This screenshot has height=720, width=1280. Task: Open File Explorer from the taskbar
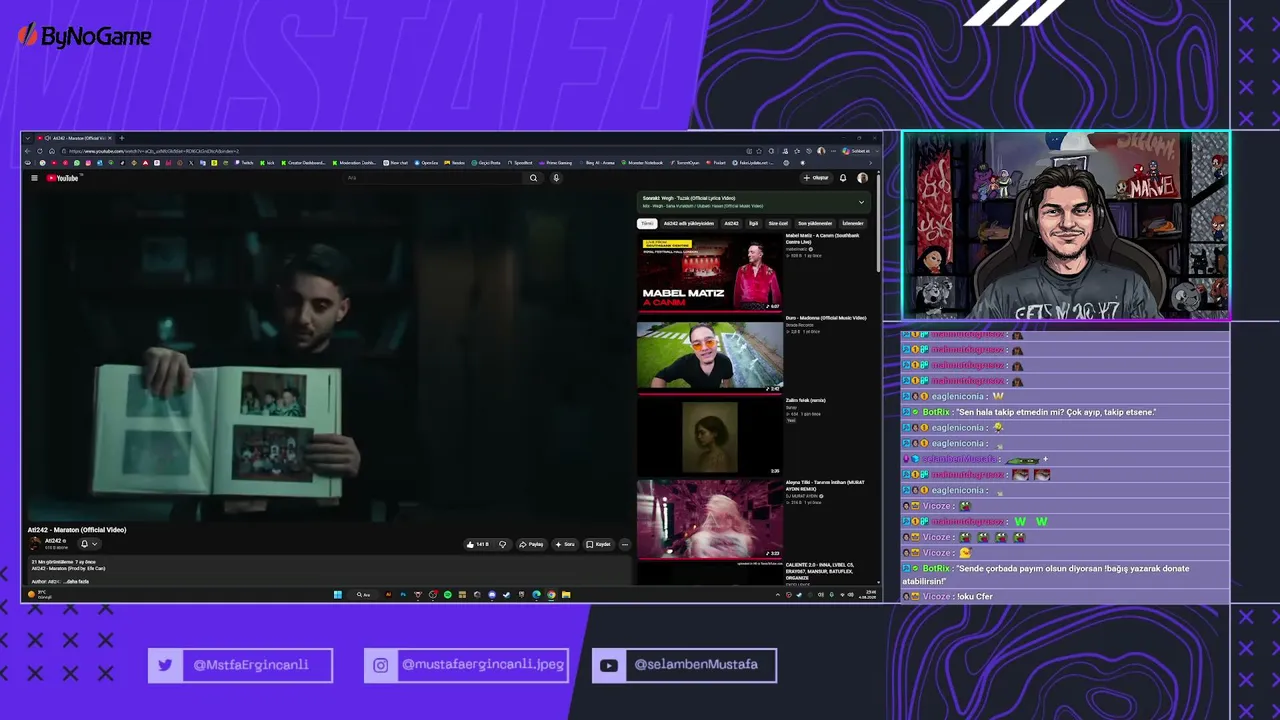point(566,595)
